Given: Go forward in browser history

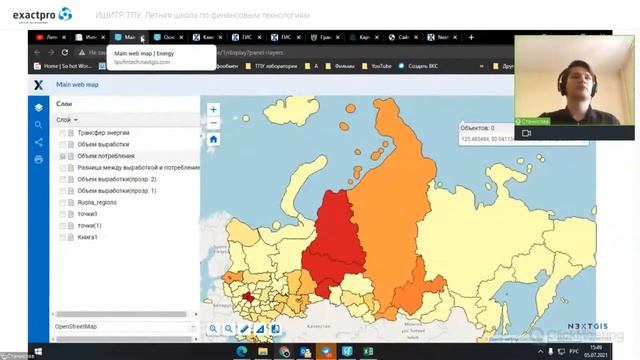Looking at the screenshot, I should 51,52.
